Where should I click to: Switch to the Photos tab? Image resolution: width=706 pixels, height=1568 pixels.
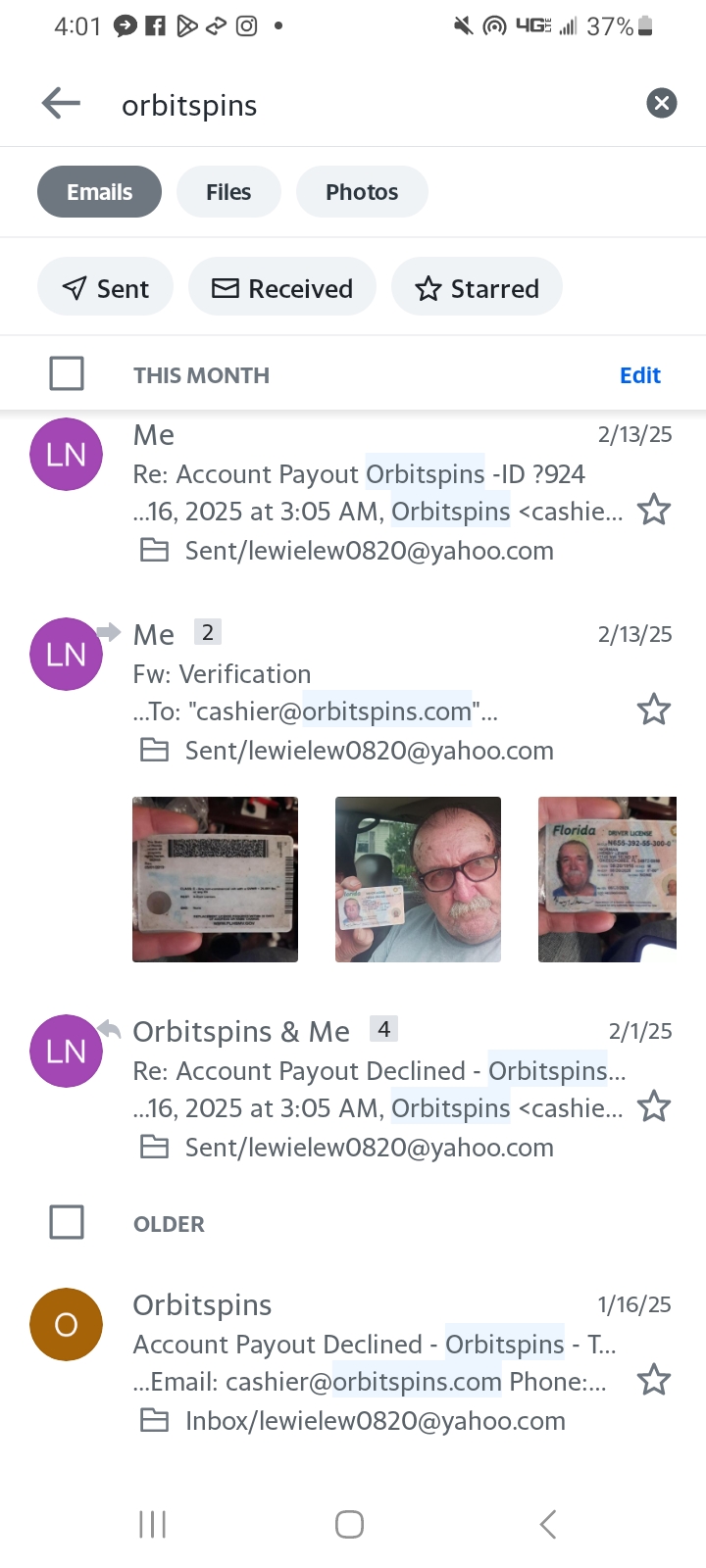pos(362,191)
